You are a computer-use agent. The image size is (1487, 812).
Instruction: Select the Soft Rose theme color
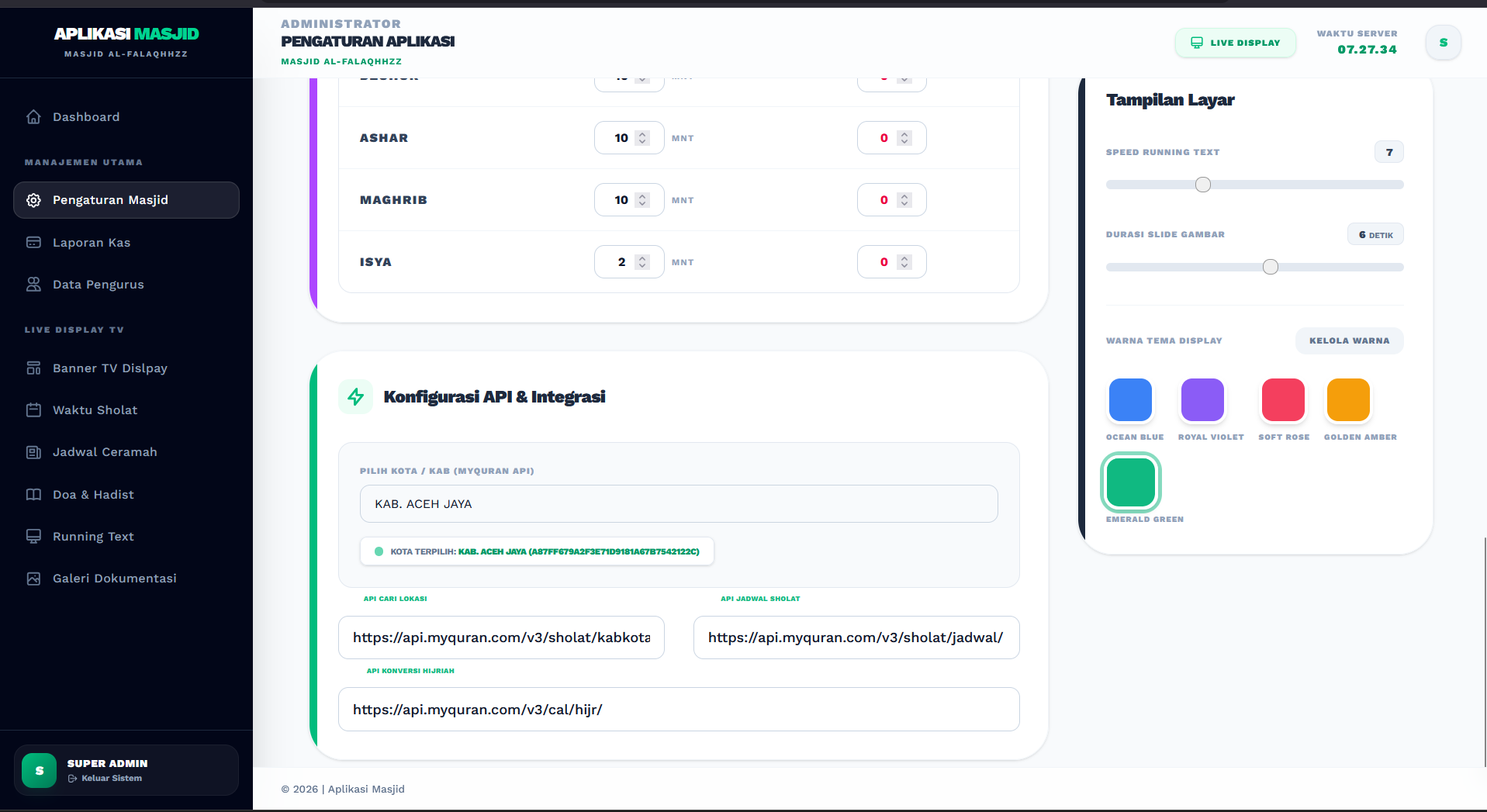(1283, 400)
